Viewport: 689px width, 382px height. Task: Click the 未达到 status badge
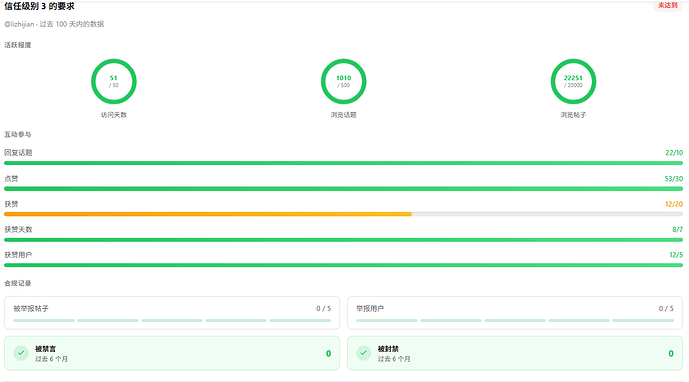point(667,5)
